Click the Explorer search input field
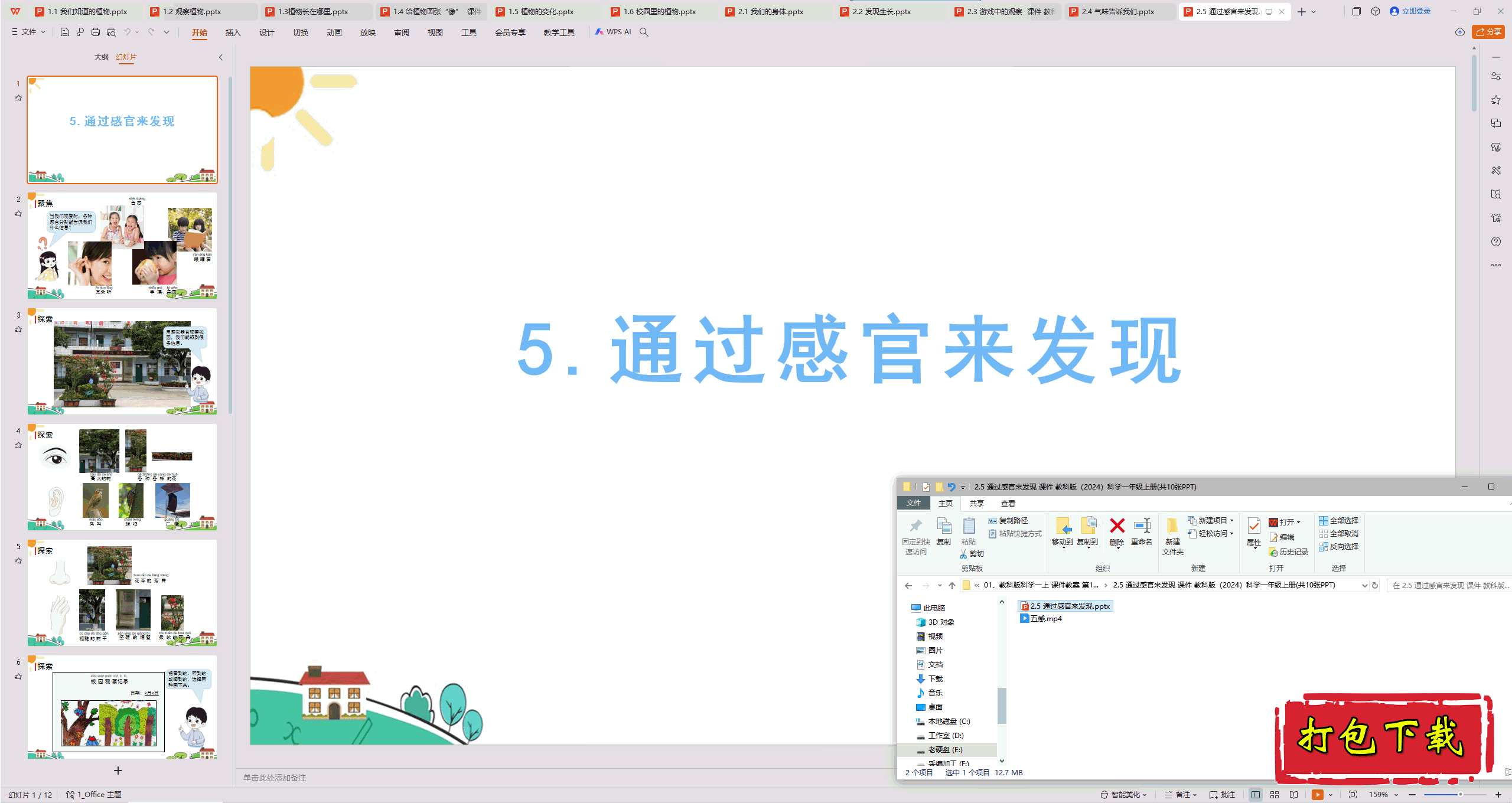 pos(1449,586)
